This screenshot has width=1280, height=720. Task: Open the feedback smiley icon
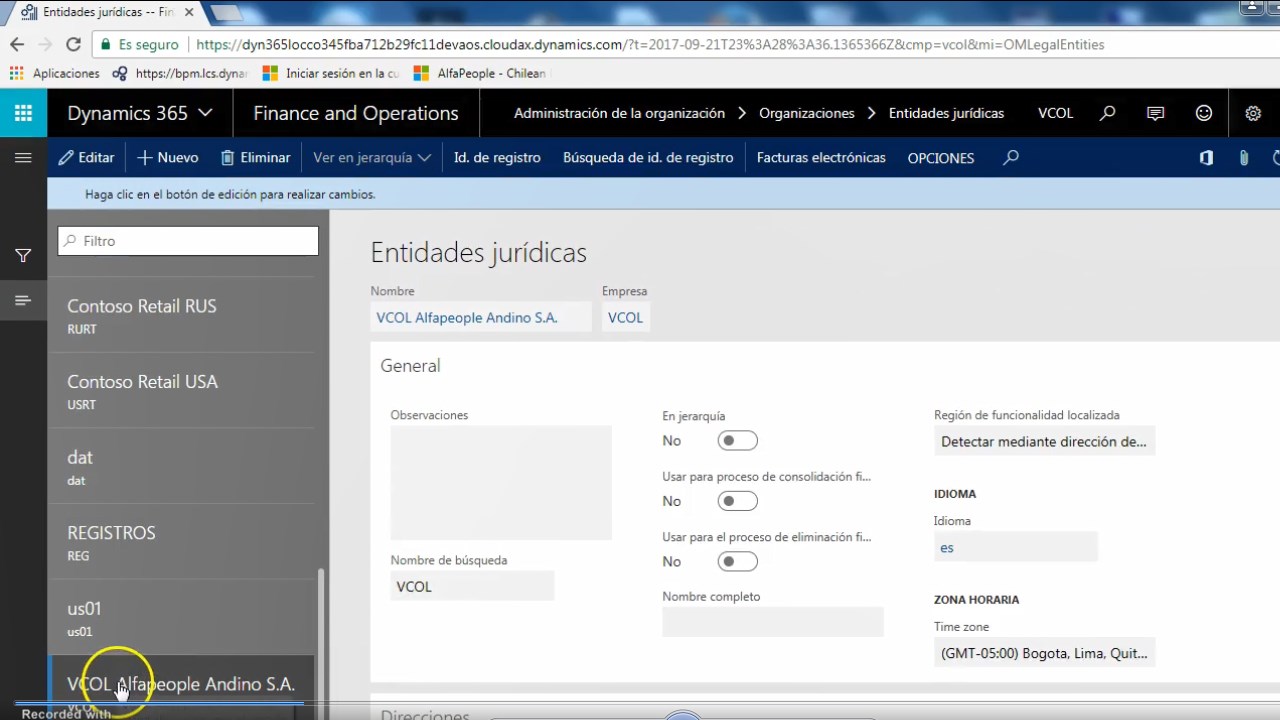point(1204,113)
